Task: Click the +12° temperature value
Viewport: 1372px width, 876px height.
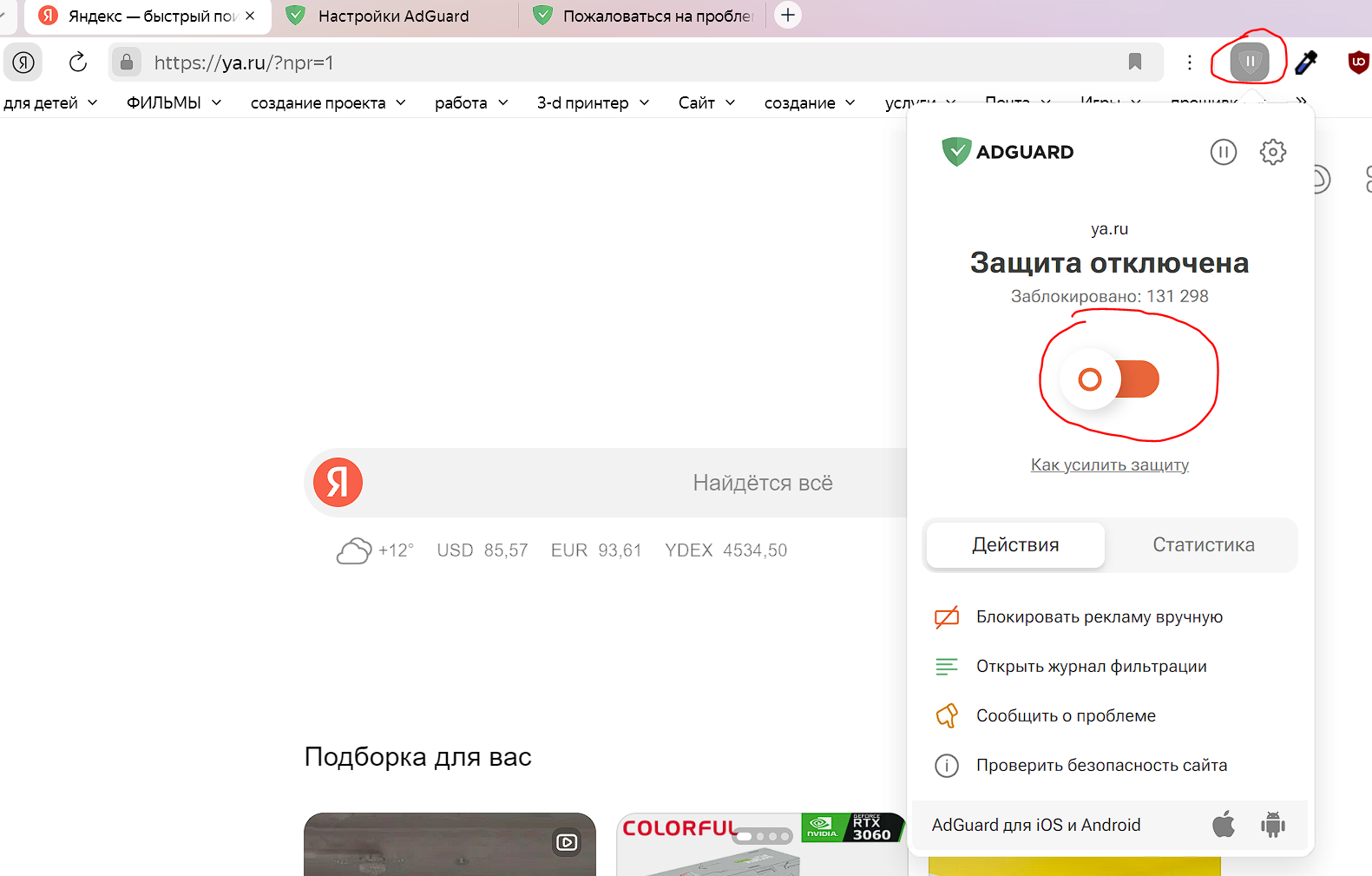Action: click(x=396, y=550)
